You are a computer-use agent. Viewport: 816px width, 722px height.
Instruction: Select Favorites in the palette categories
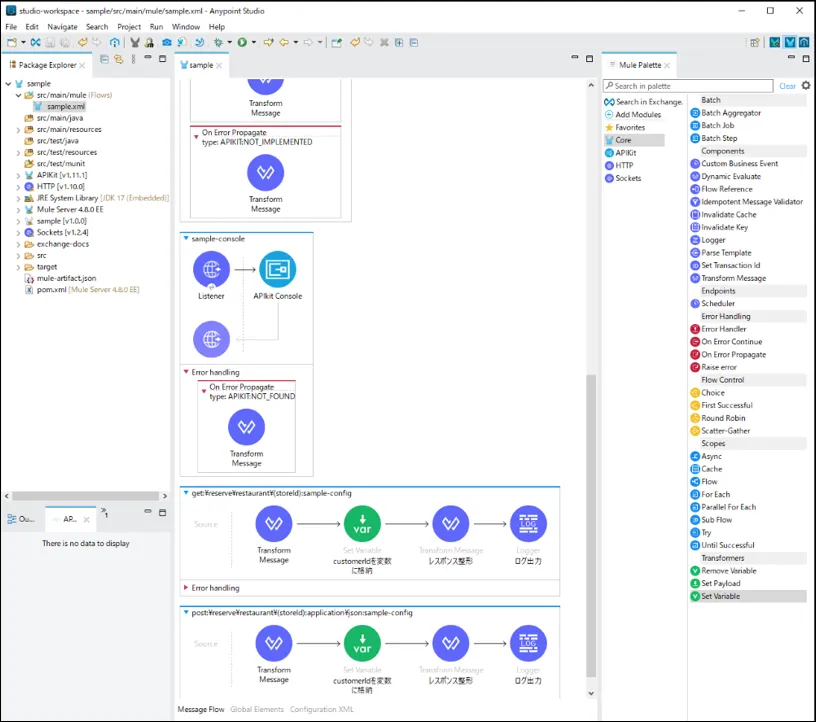[x=624, y=128]
